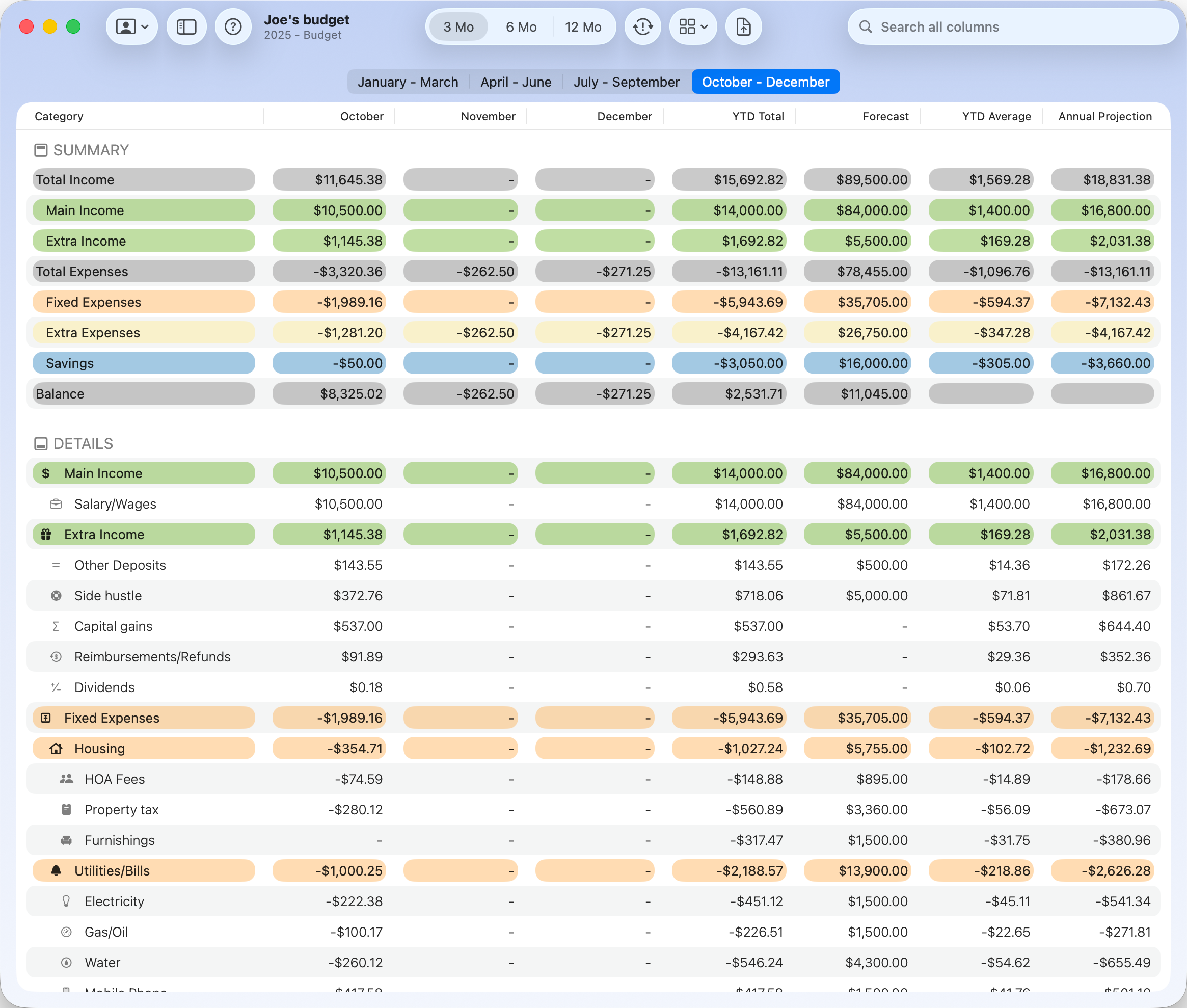The width and height of the screenshot is (1187, 1008).
Task: Click the YTD Total column header
Action: [758, 117]
